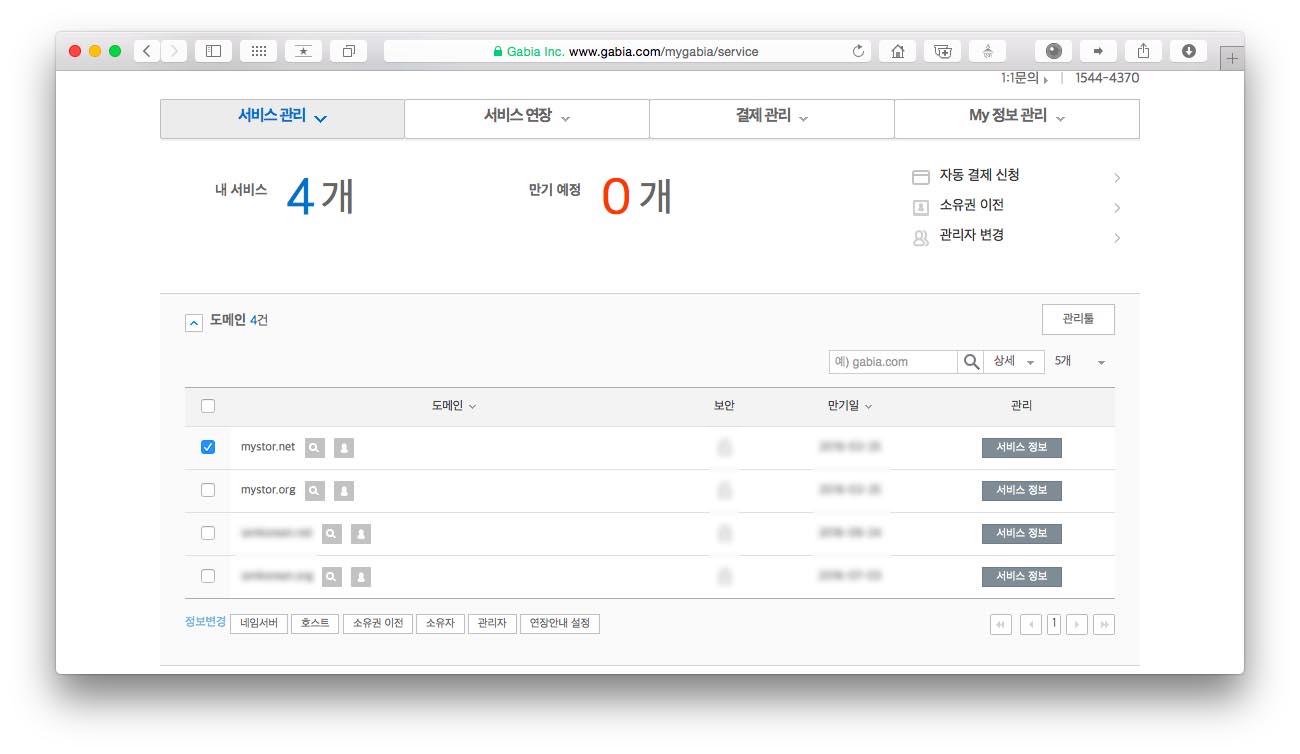Click the 자동 결제 신청 link
Viewport: 1300px width, 754px height.
(978, 176)
